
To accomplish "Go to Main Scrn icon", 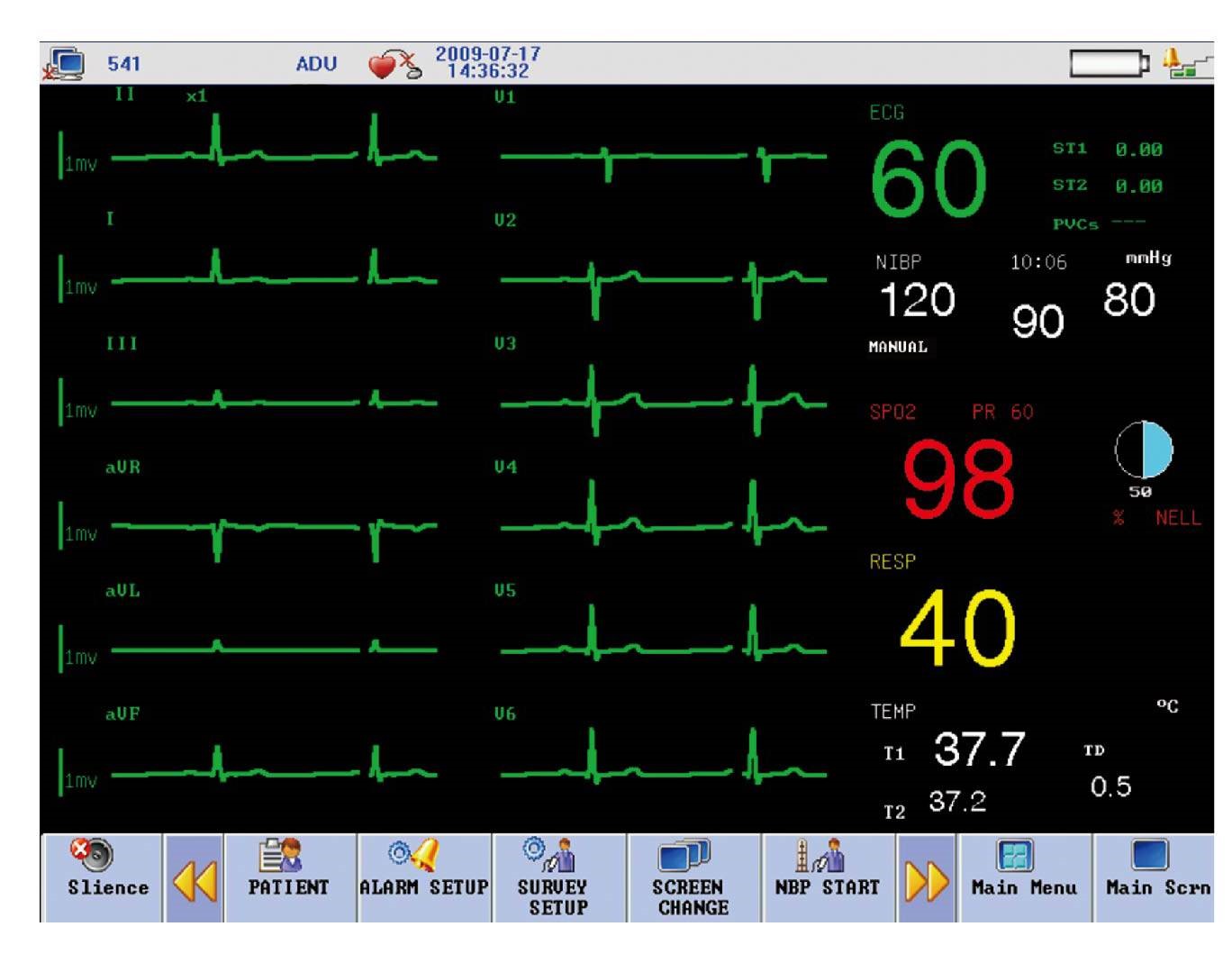I will pyautogui.click(x=1150, y=855).
